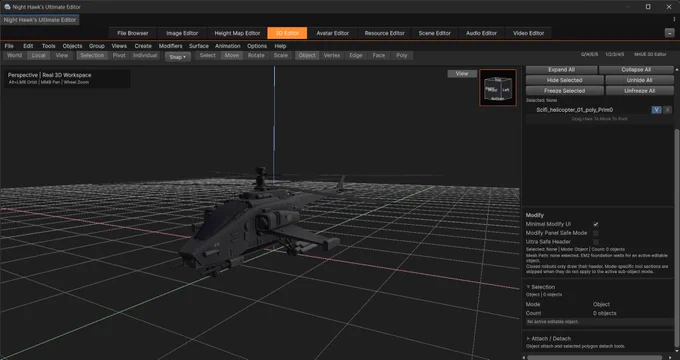Set pivot mode to Individual
The height and width of the screenshot is (360, 680).
coord(145,56)
